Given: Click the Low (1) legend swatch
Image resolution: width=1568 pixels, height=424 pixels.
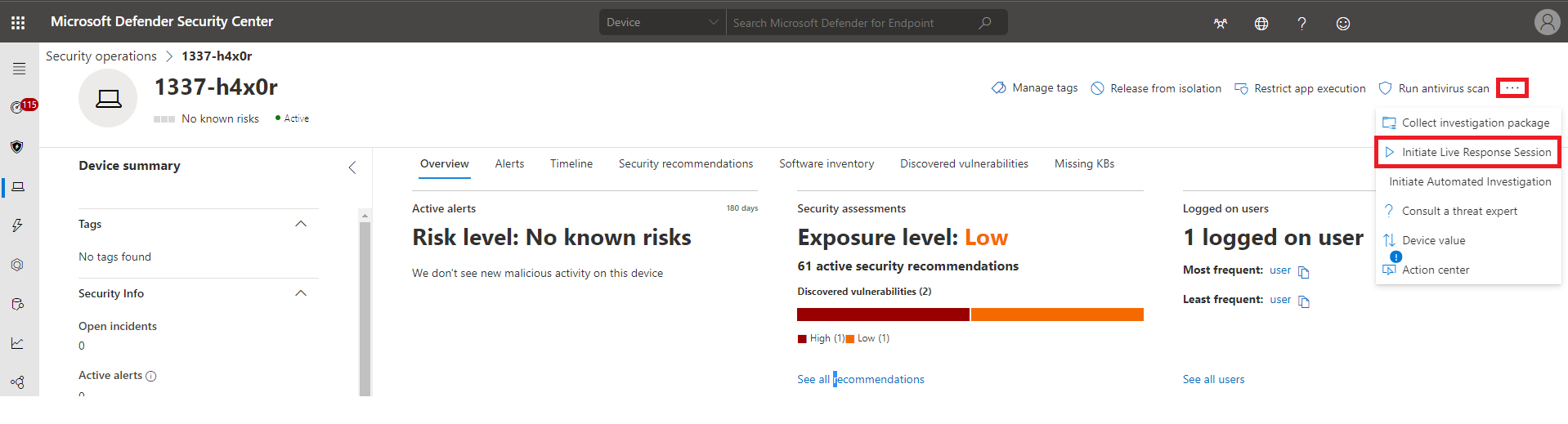Looking at the screenshot, I should (x=850, y=339).
